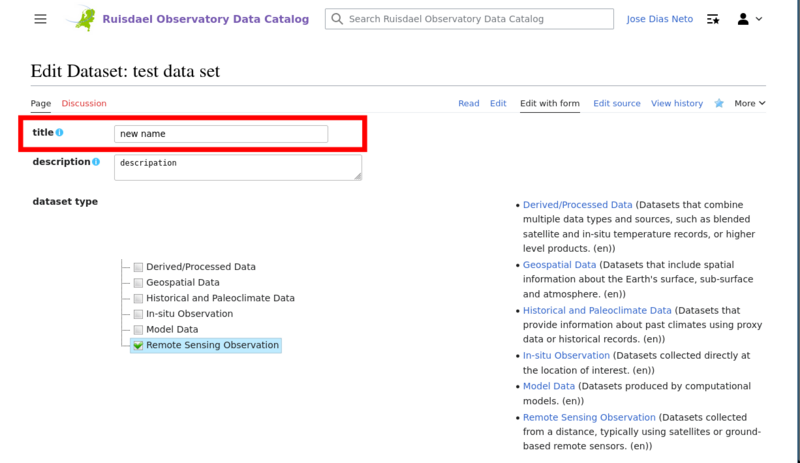This screenshot has width=800, height=463.
Task: Switch to the Read tab
Action: 468,103
